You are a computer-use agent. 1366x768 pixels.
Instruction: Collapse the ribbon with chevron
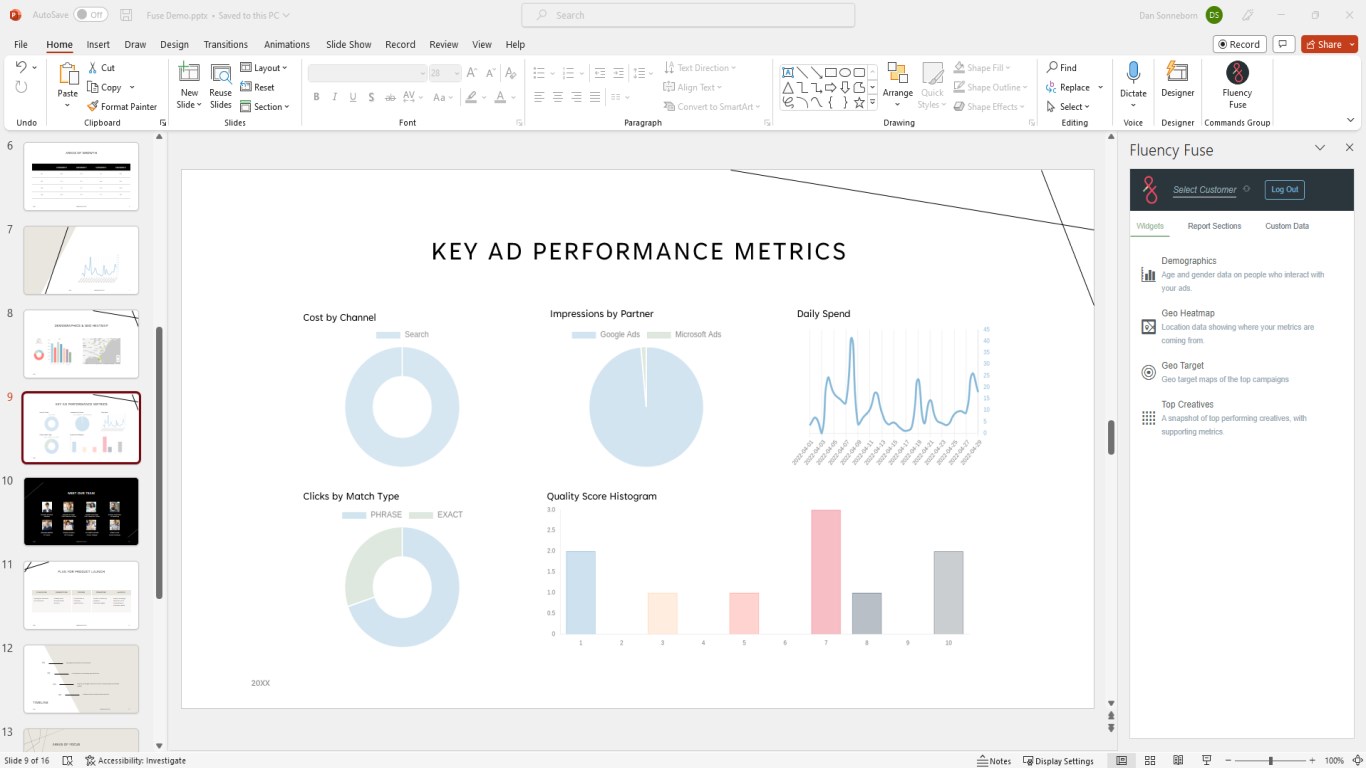point(1351,120)
